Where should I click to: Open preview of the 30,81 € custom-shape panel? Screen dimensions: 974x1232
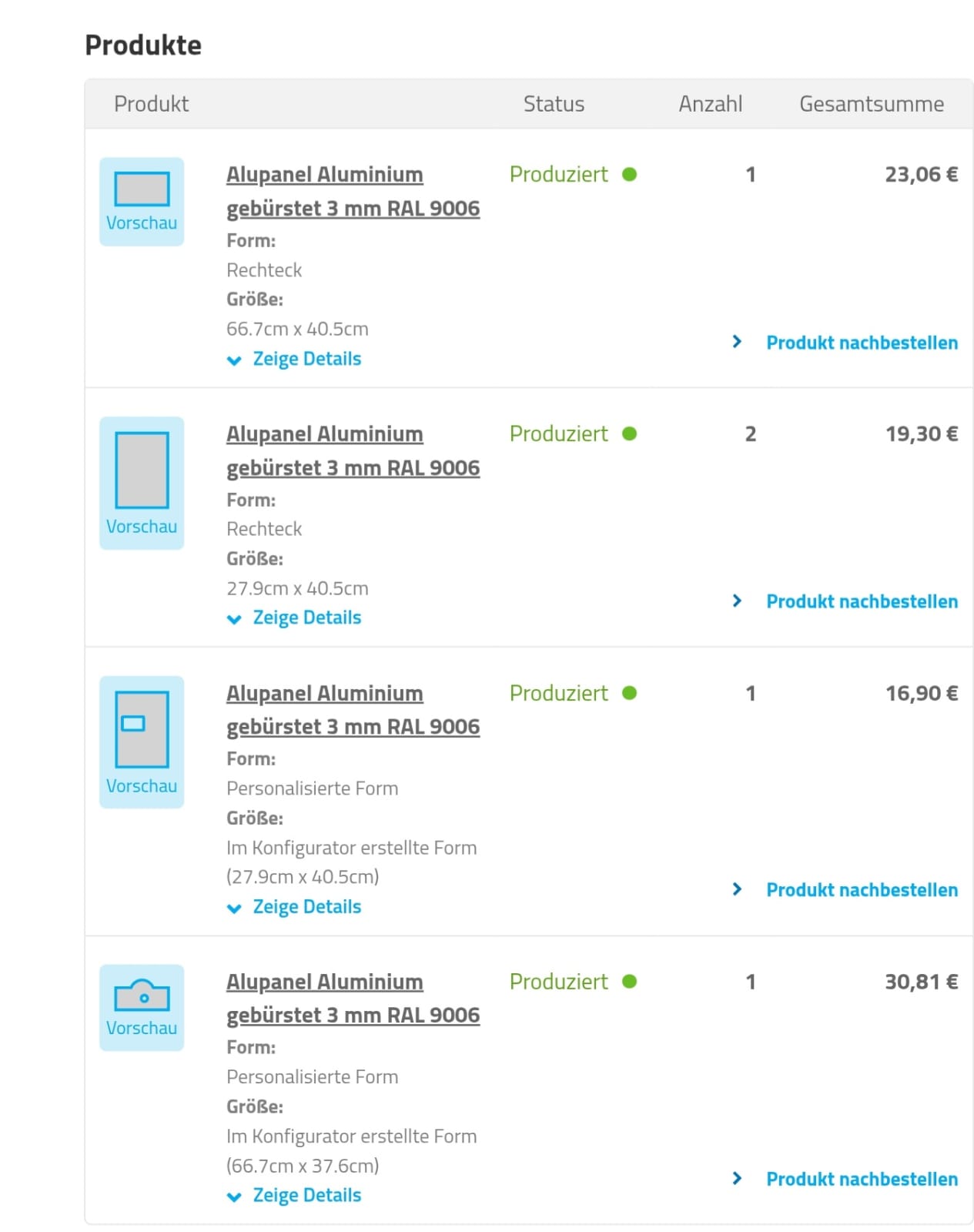(142, 1007)
